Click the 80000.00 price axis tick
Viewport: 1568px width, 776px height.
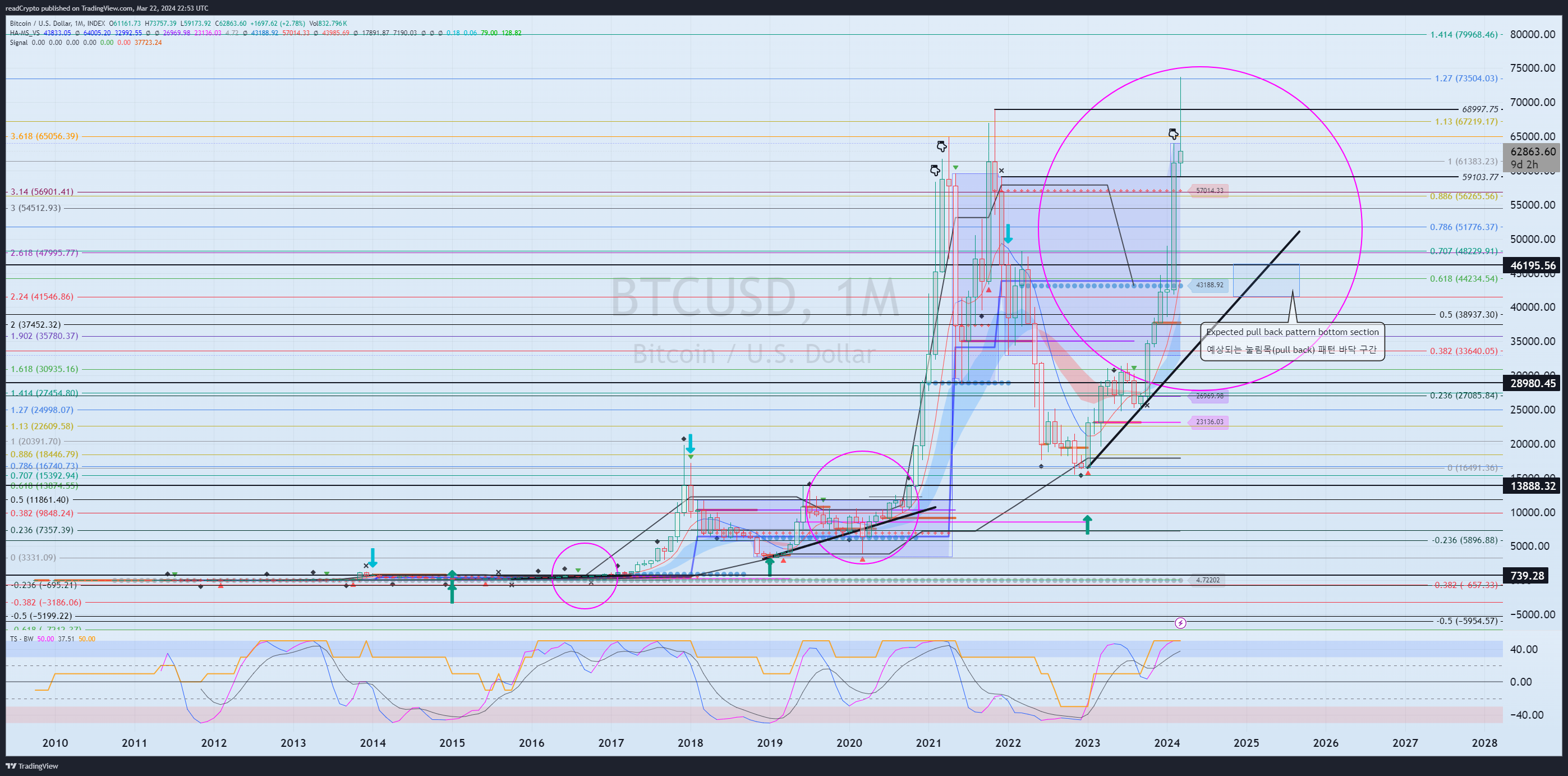coord(1533,35)
